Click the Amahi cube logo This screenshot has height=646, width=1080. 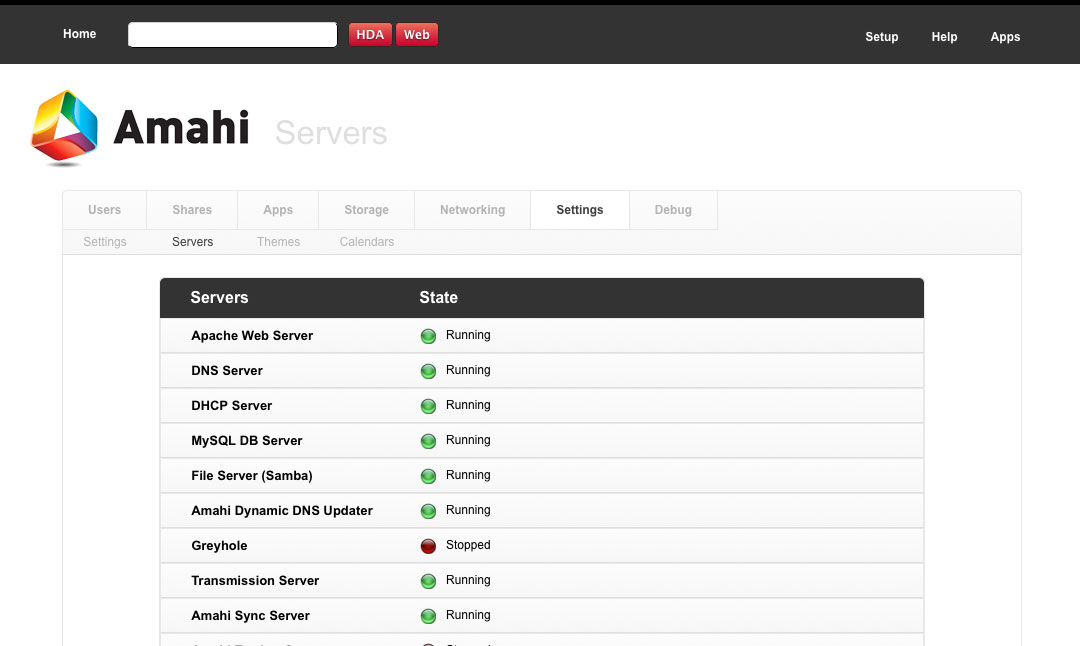click(x=64, y=127)
